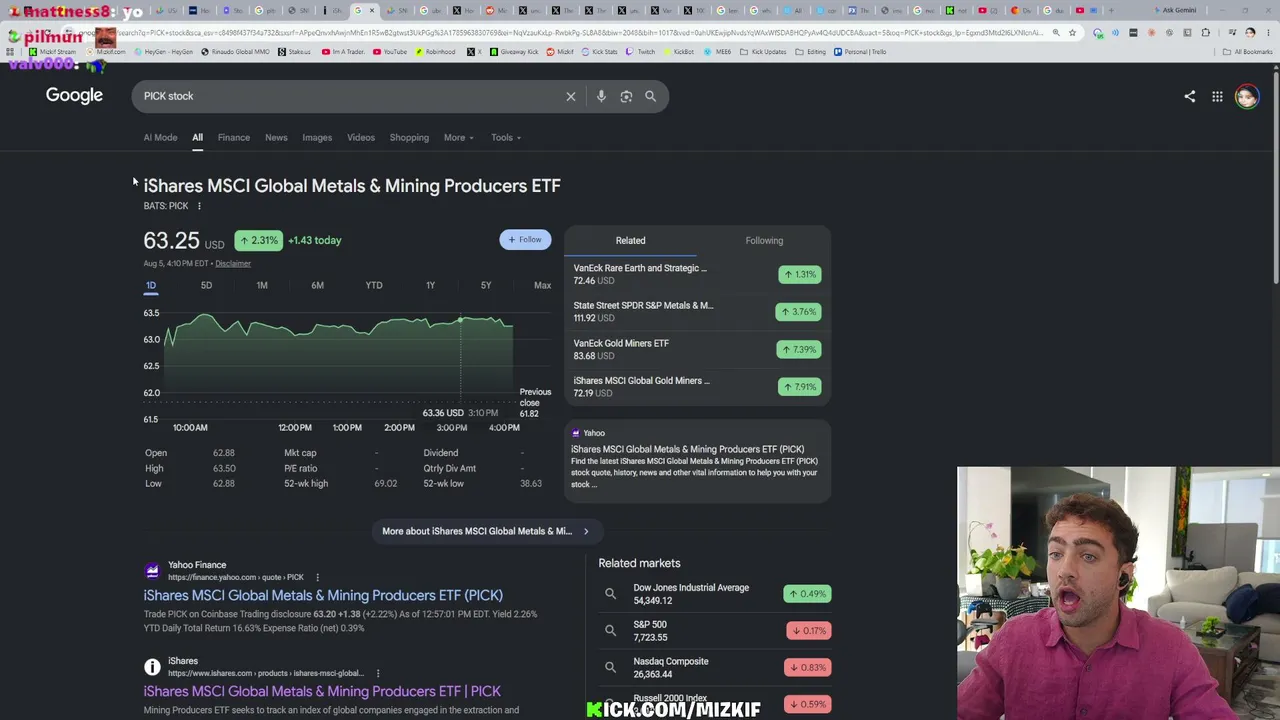Follow the PICK stock
This screenshot has width=1280, height=720.
525,240
